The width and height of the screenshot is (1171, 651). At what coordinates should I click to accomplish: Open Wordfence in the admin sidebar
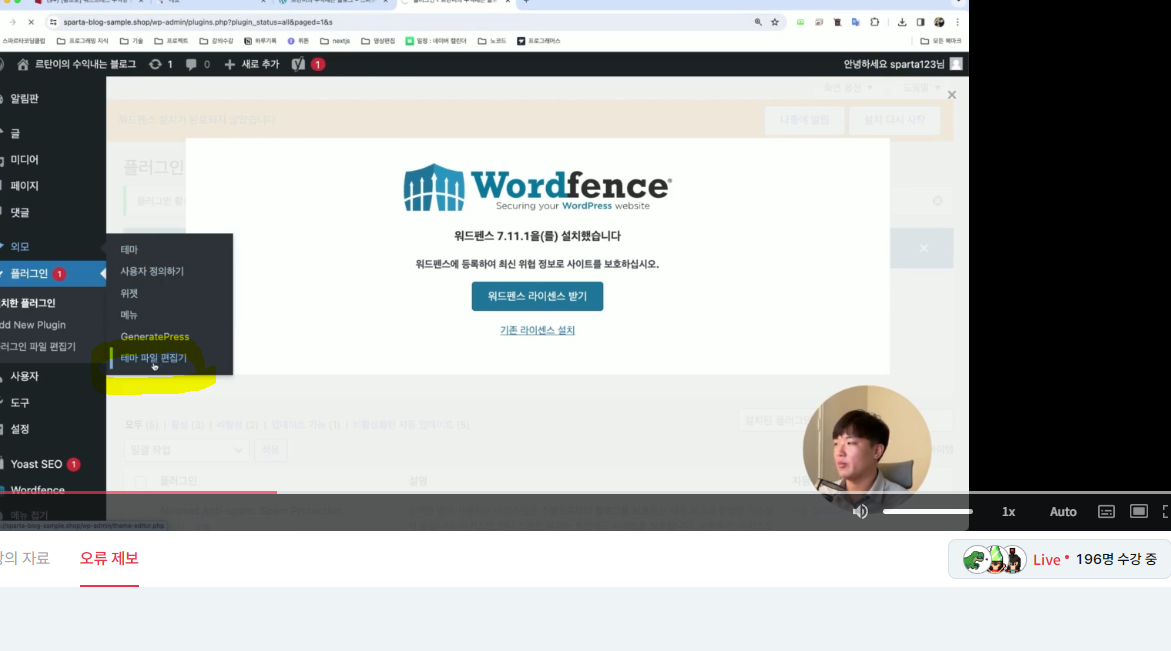point(37,490)
